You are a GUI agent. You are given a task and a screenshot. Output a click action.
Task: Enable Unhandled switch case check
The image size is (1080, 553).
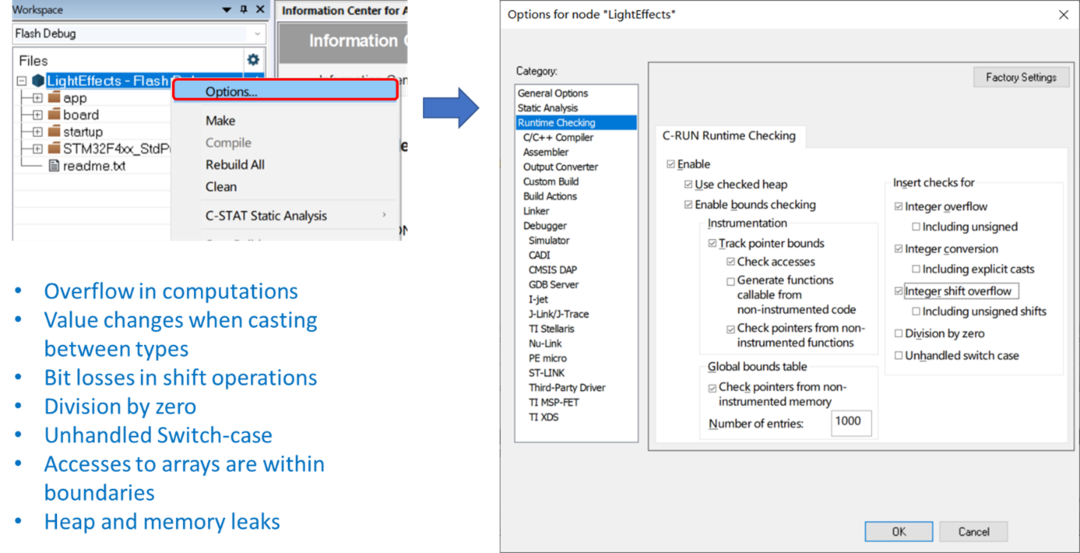pos(898,356)
